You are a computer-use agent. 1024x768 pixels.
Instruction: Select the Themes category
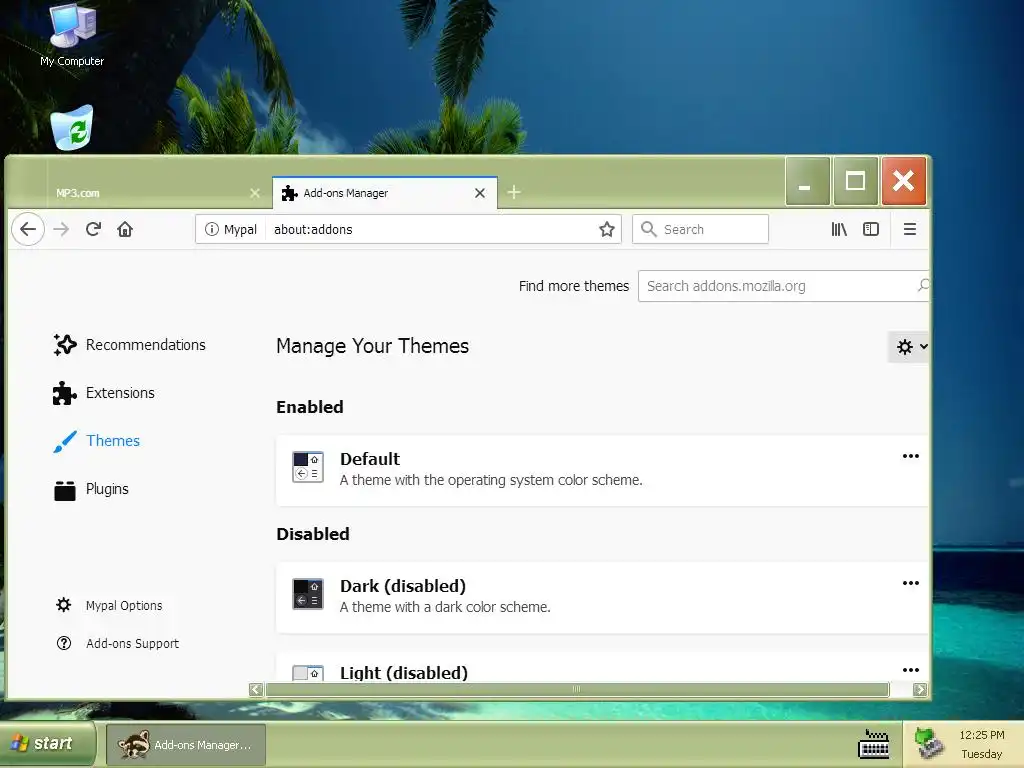click(97, 441)
